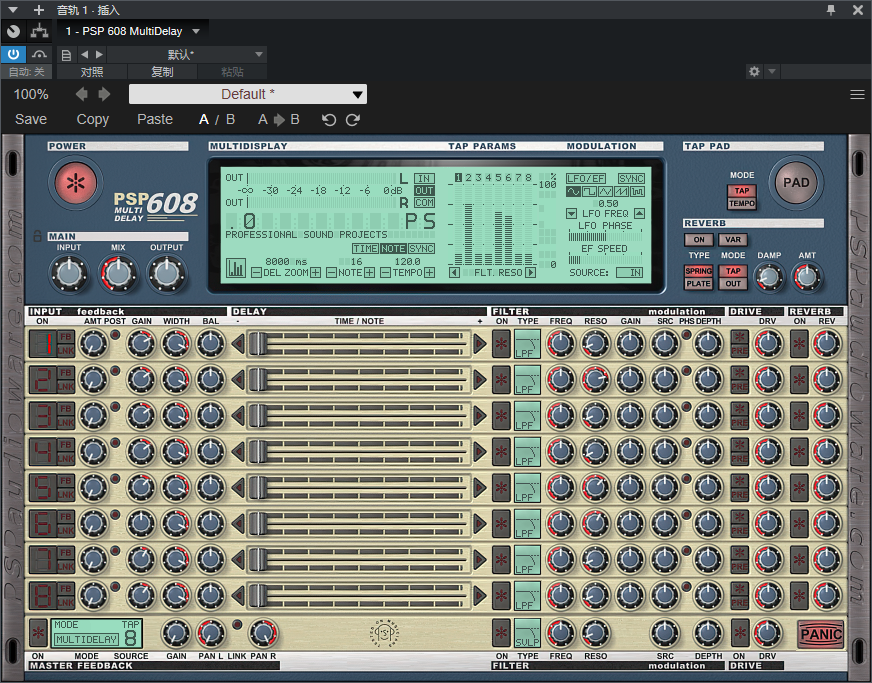Click the next preset arrow beside 100%
Viewport: 872px width, 683px height.
click(104, 94)
